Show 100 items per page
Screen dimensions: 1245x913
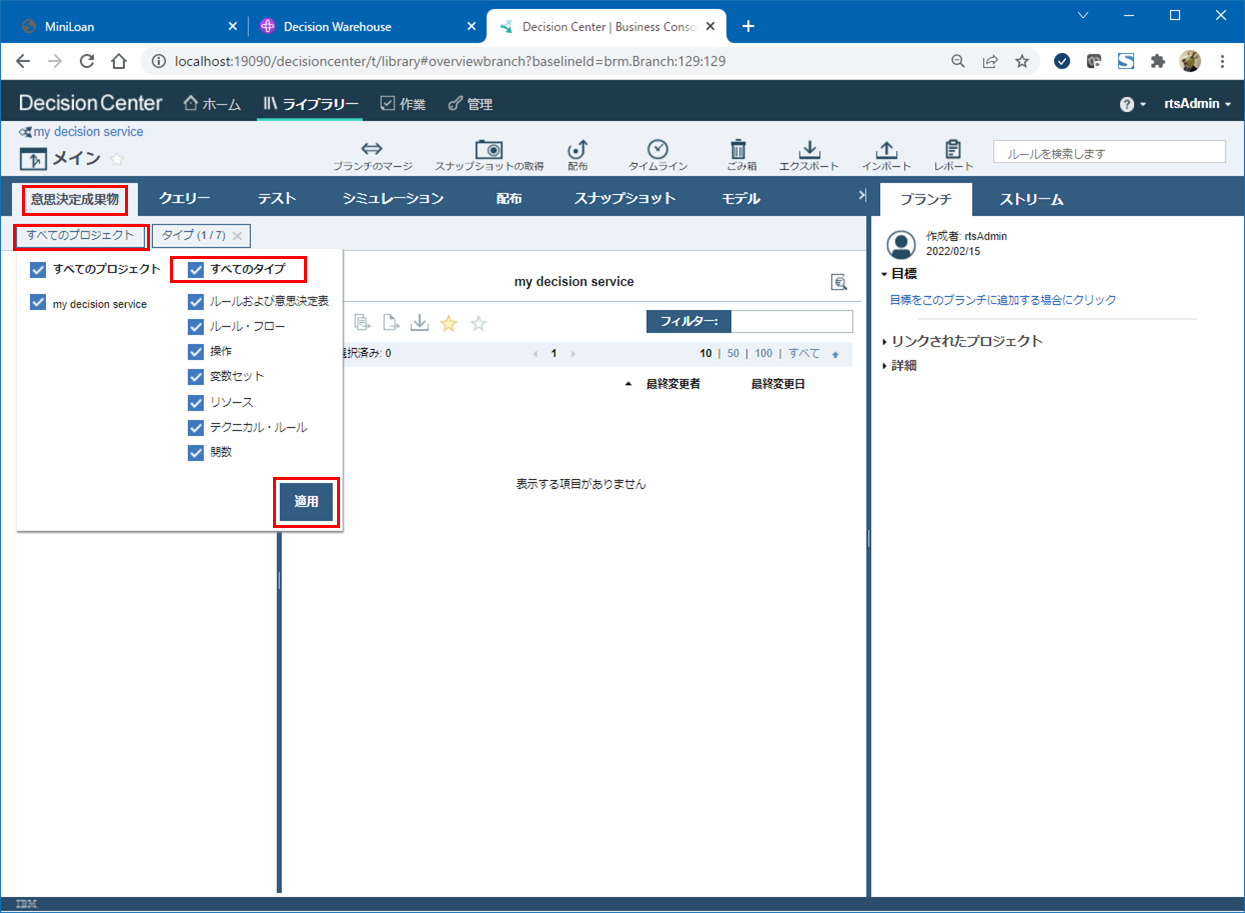[x=764, y=354]
